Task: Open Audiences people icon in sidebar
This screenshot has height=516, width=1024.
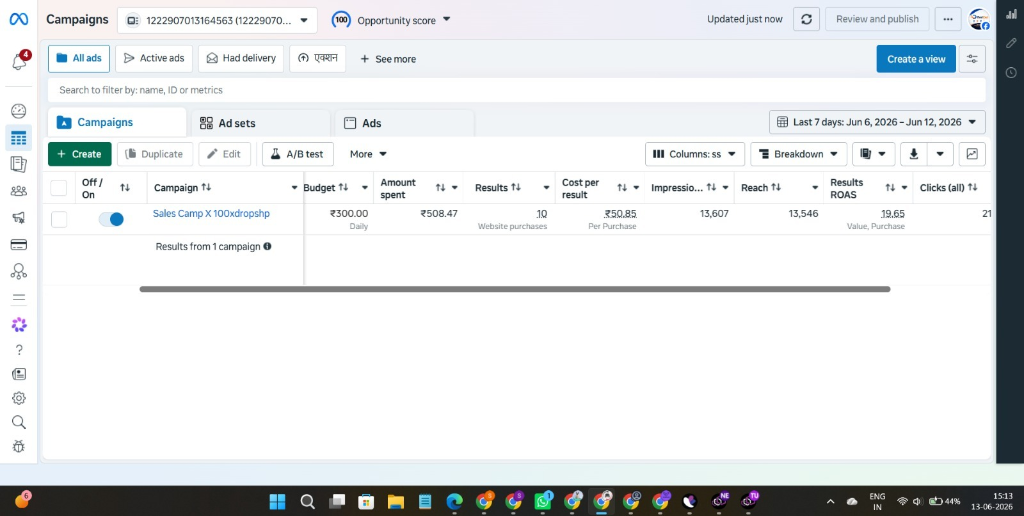Action: (19, 191)
